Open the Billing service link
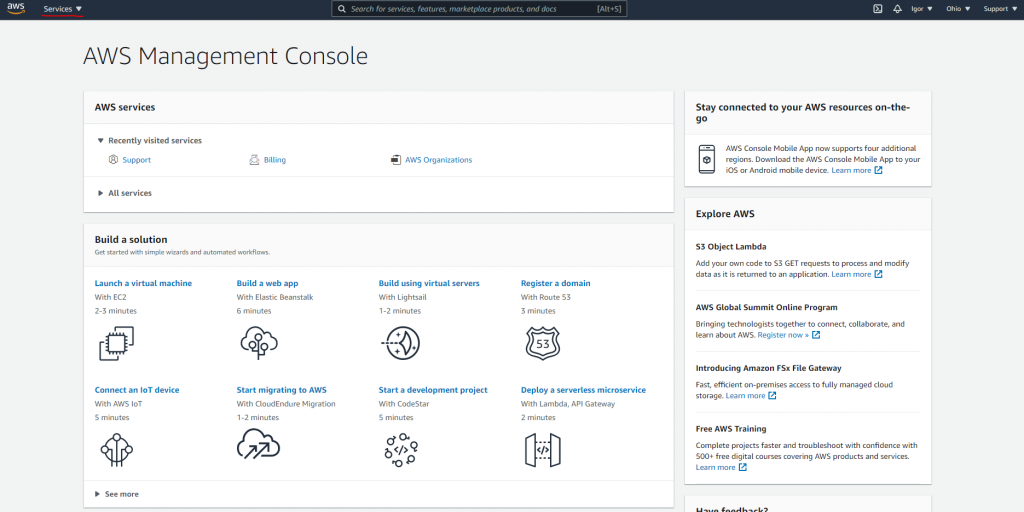 [x=275, y=160]
